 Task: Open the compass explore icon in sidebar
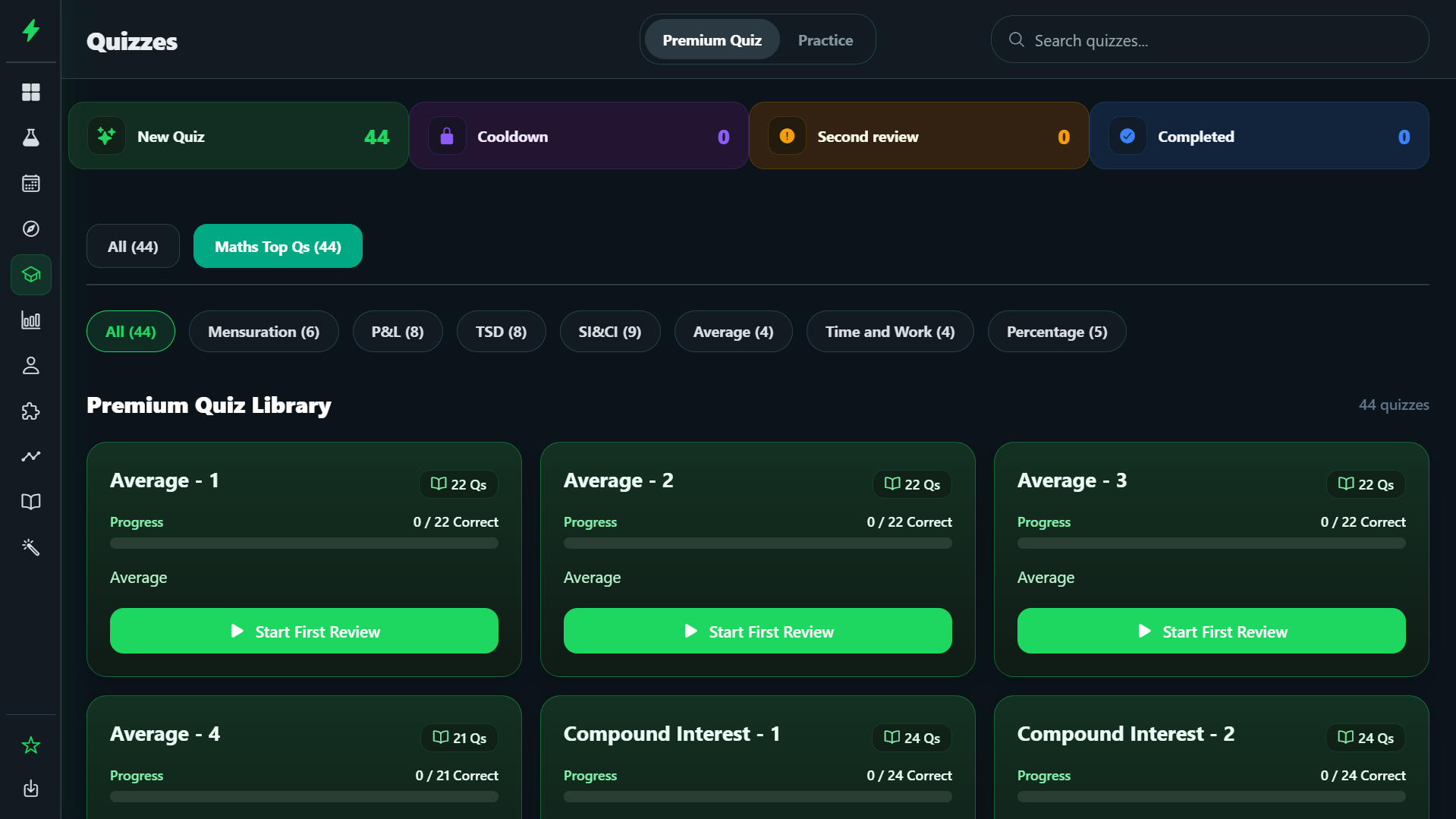tap(31, 228)
